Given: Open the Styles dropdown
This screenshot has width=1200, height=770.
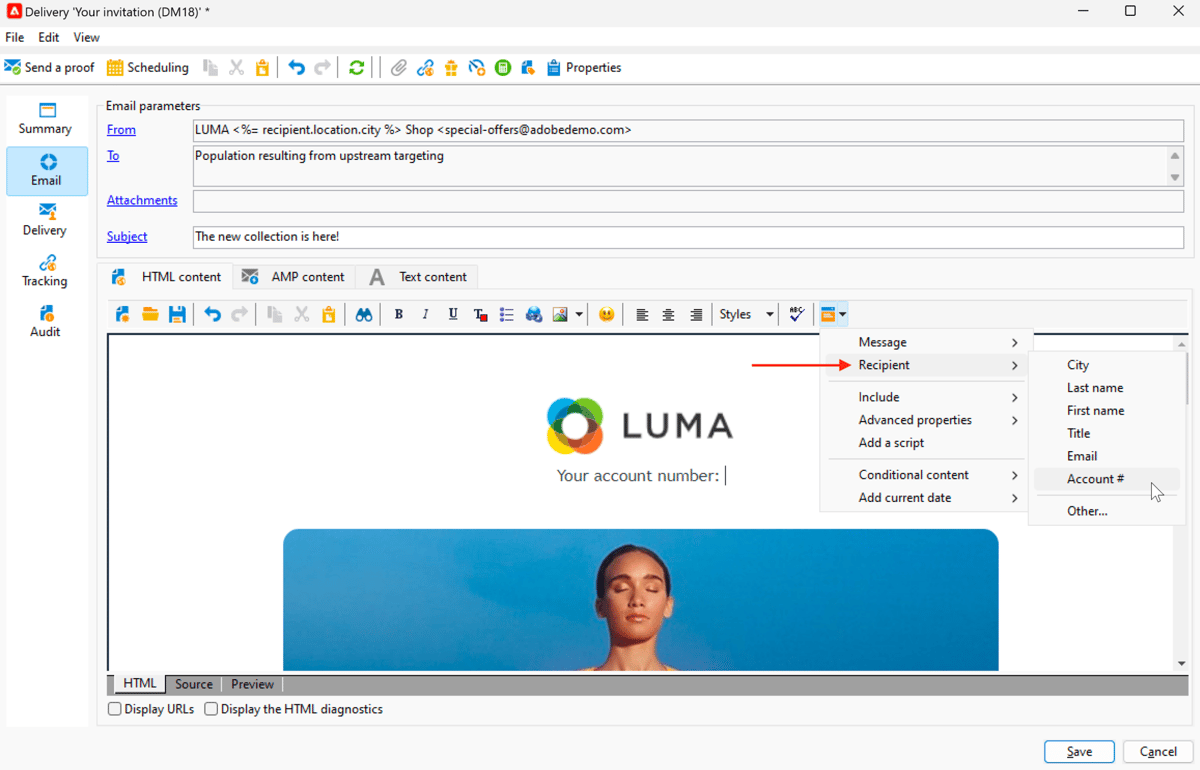Looking at the screenshot, I should pyautogui.click(x=744, y=314).
